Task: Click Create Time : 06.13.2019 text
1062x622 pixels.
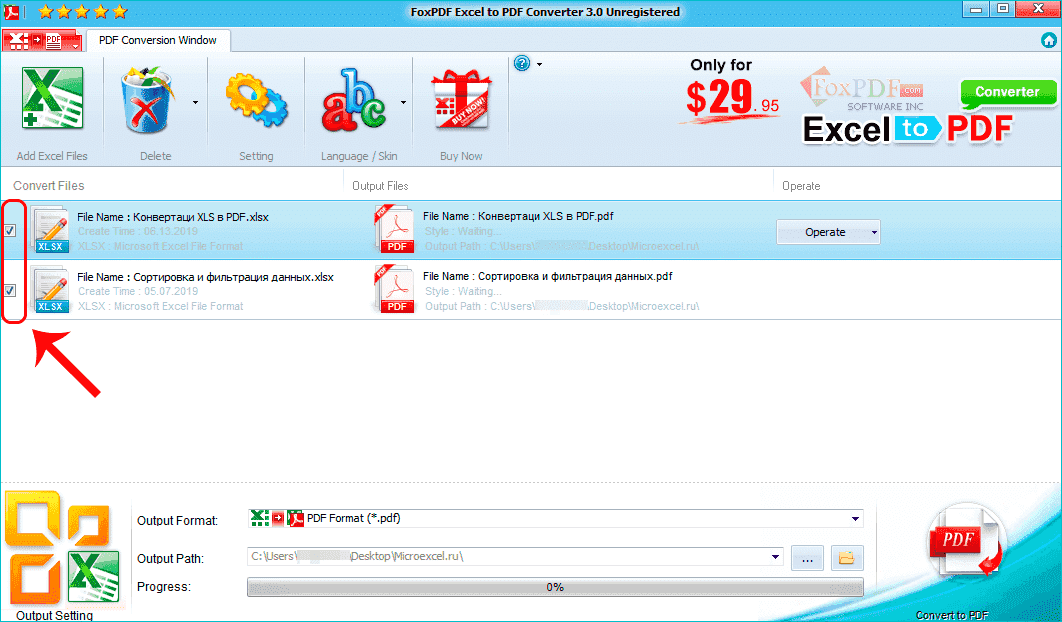Action: 138,232
